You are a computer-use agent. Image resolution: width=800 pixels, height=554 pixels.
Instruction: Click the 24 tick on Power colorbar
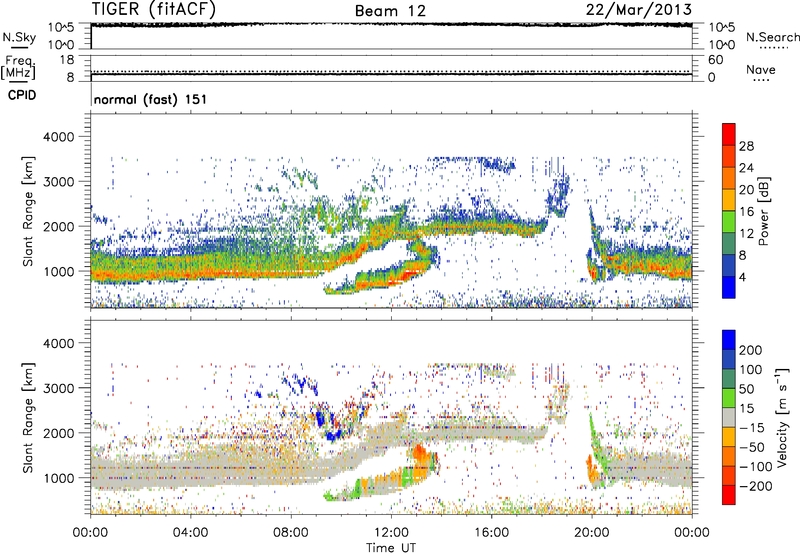tap(746, 168)
